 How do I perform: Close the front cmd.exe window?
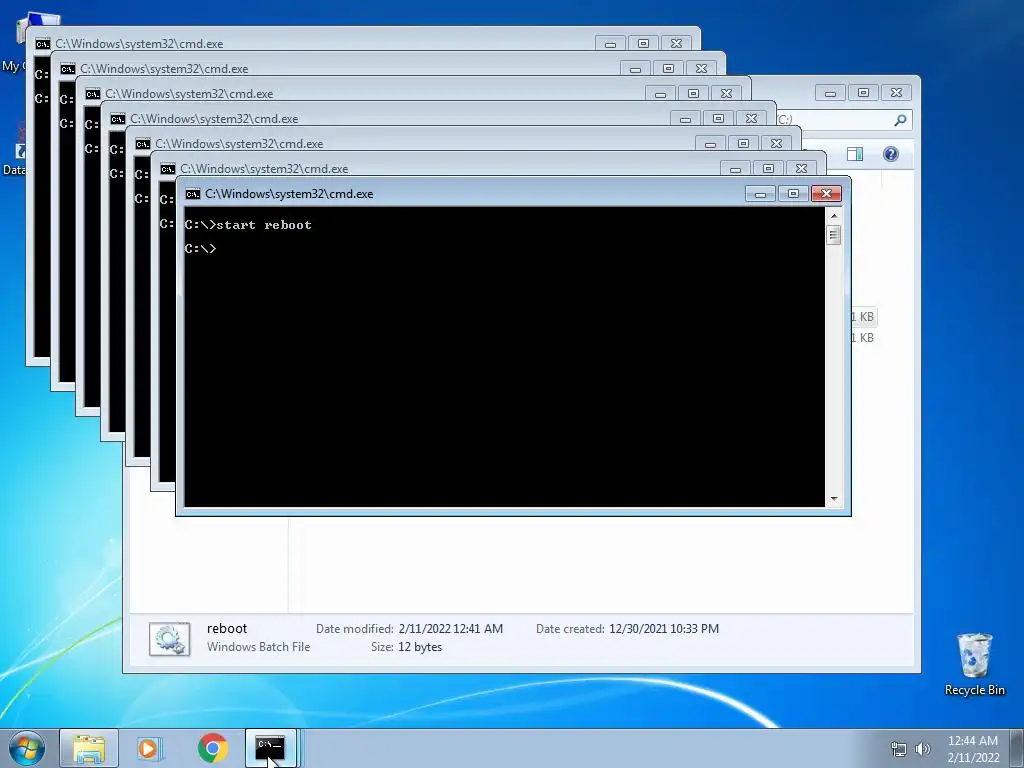point(826,193)
